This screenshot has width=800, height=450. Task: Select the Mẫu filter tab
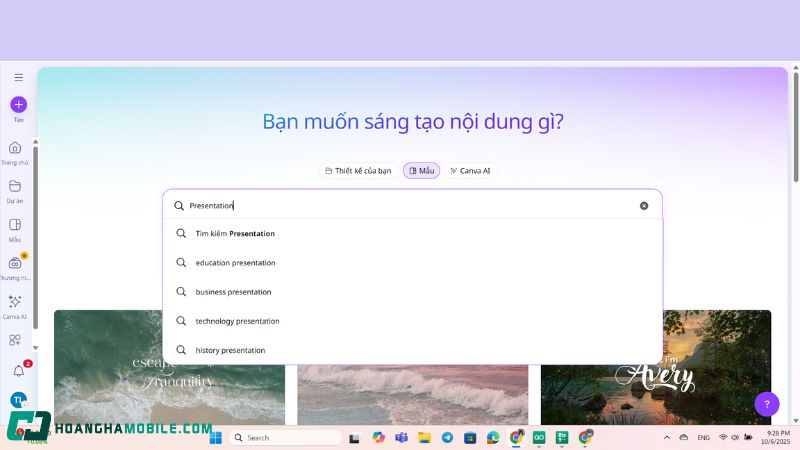point(421,171)
